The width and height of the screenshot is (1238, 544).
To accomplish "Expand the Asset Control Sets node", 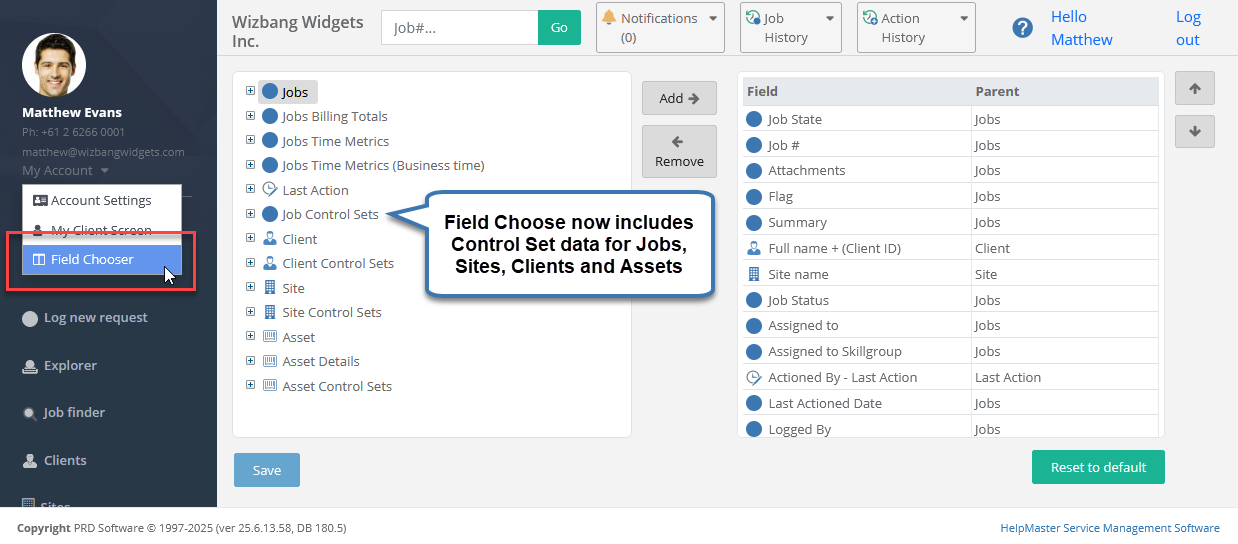I will (250, 386).
